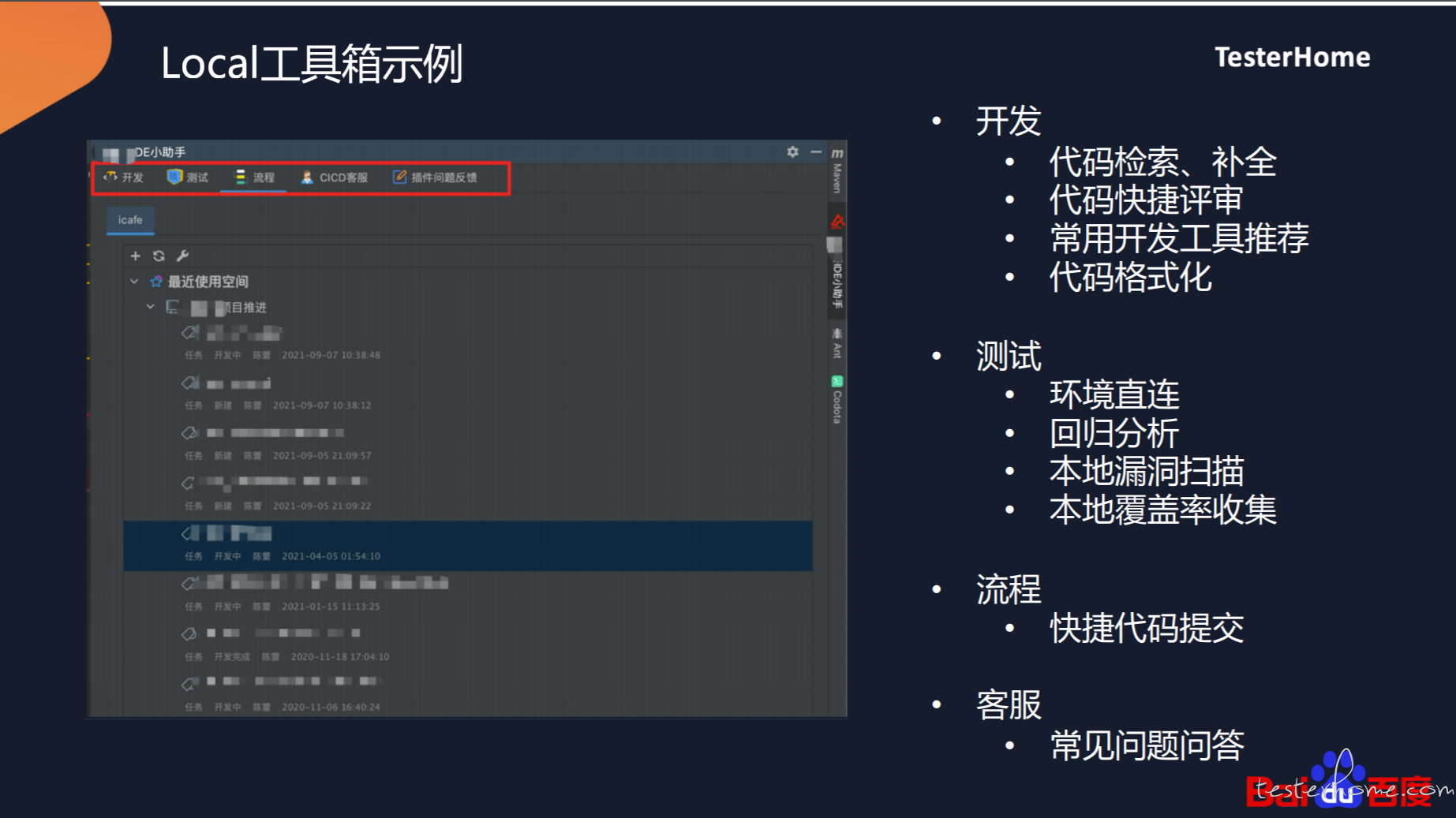Open the Maven side tool window
The height and width of the screenshot is (818, 1456).
click(837, 170)
